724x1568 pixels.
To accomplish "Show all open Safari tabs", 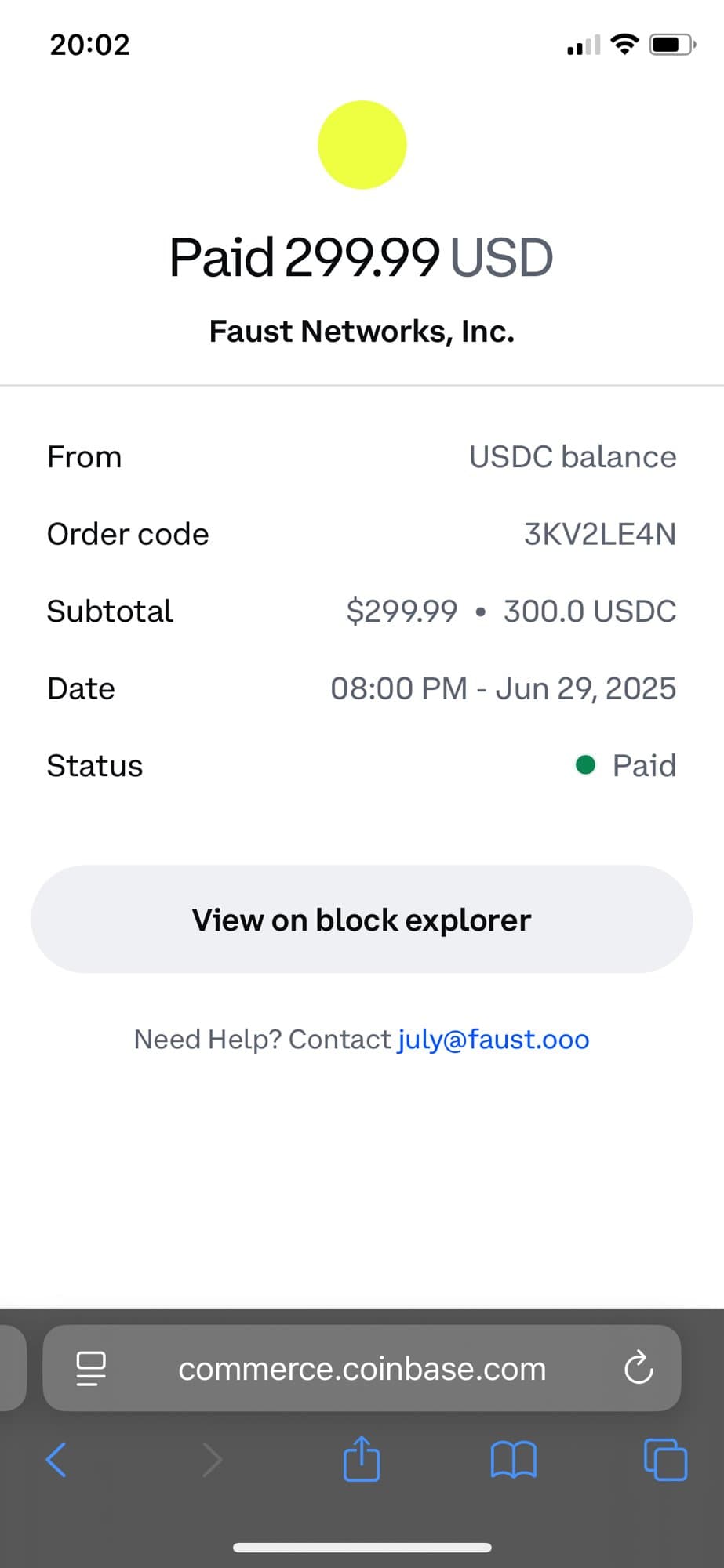I will (x=665, y=1460).
